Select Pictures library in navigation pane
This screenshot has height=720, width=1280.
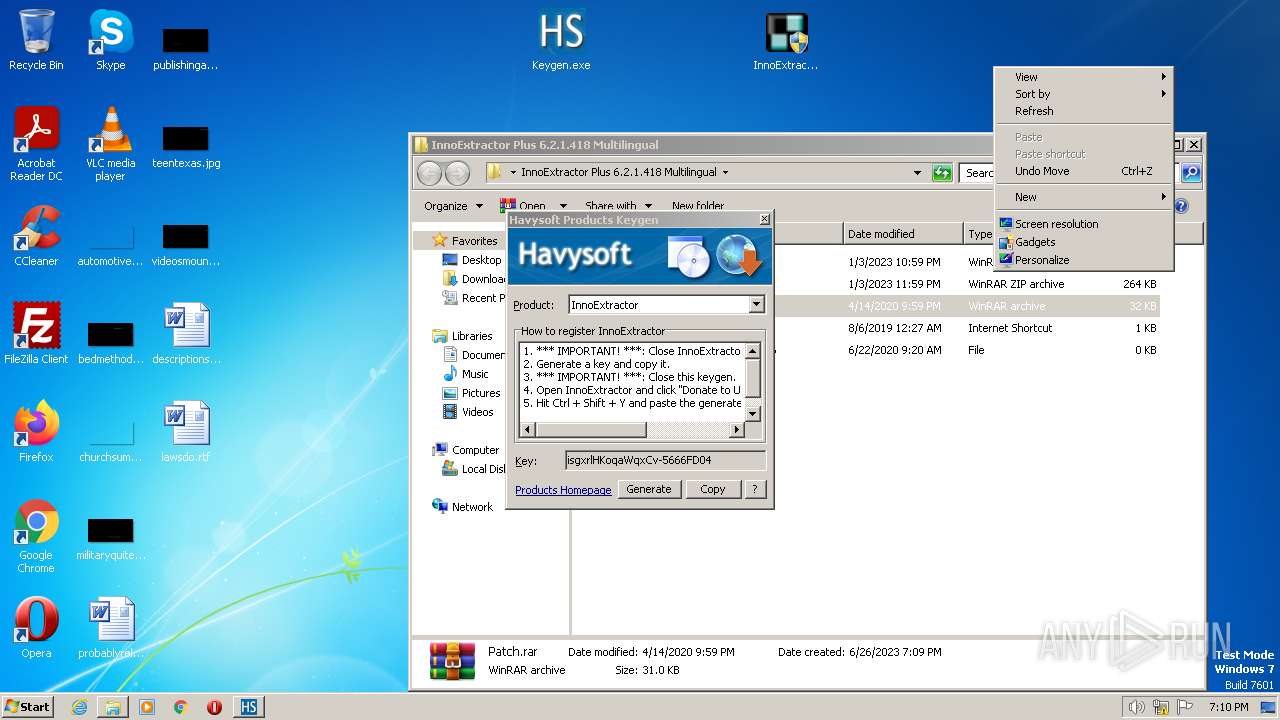coord(480,393)
